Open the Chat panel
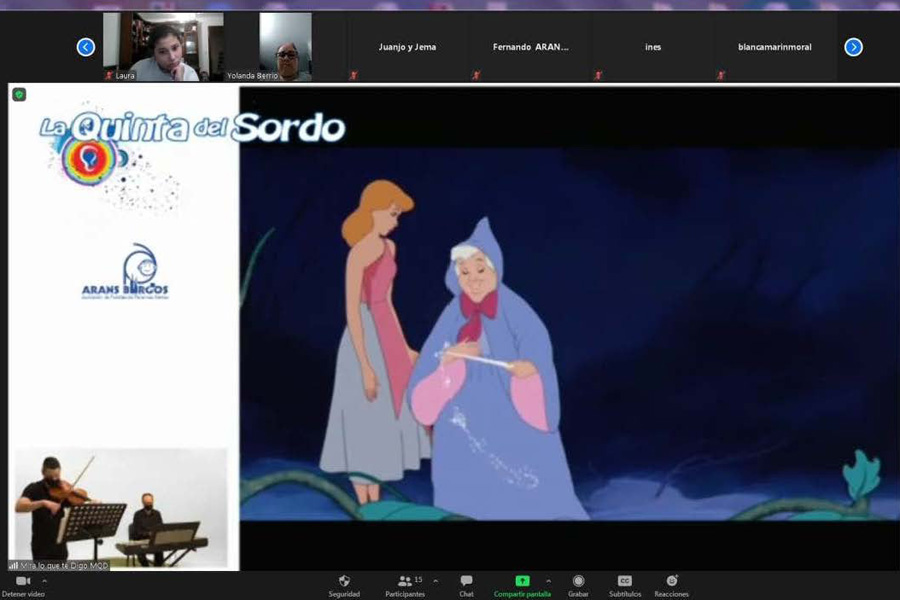 [x=466, y=581]
